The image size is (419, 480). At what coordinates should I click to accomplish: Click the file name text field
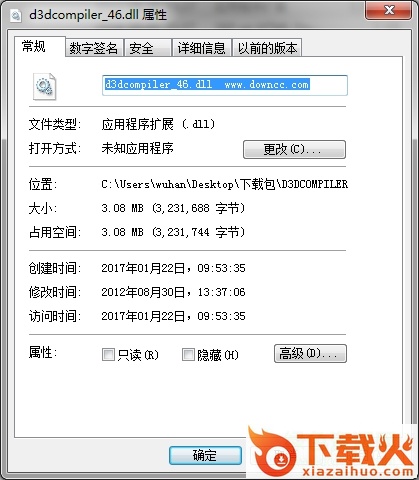click(225, 85)
